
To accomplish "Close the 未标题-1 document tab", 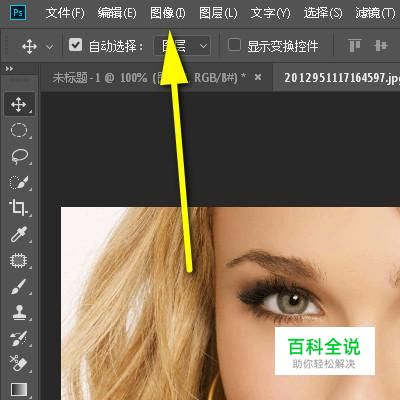I will pos(258,77).
